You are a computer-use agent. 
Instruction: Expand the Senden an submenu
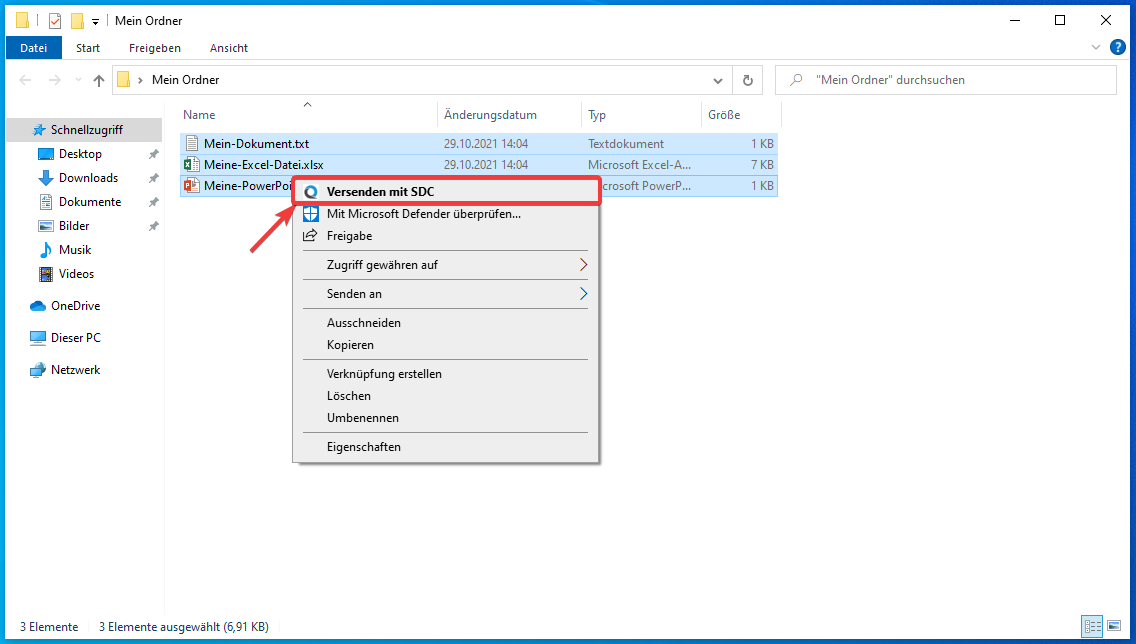click(583, 294)
